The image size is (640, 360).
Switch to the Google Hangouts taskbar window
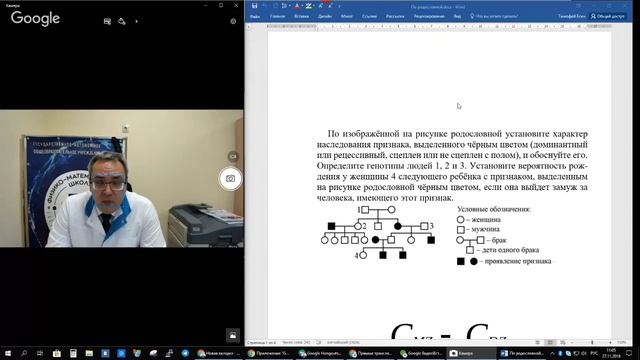point(320,353)
